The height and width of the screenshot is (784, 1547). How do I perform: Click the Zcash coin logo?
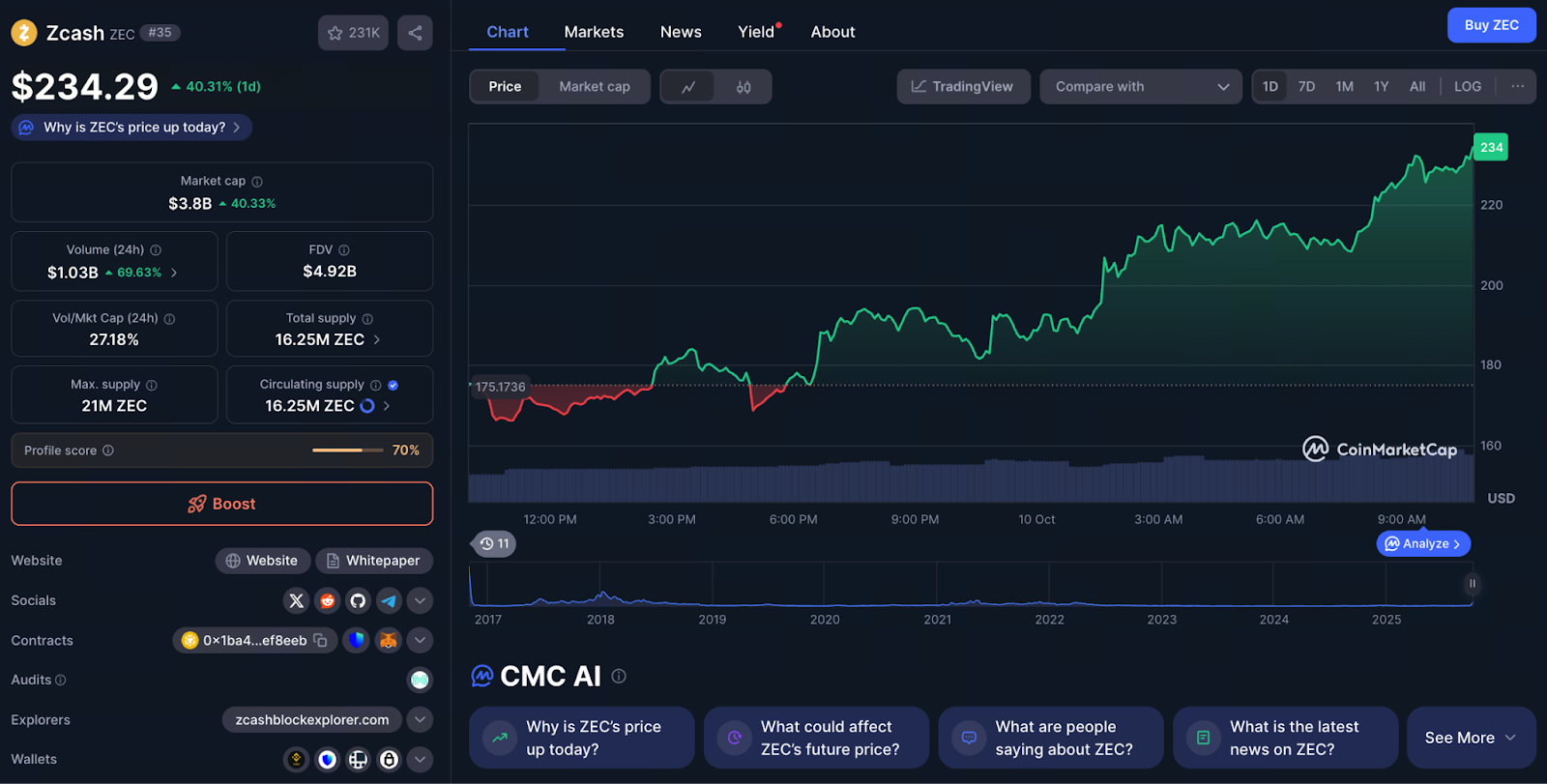pos(24,33)
